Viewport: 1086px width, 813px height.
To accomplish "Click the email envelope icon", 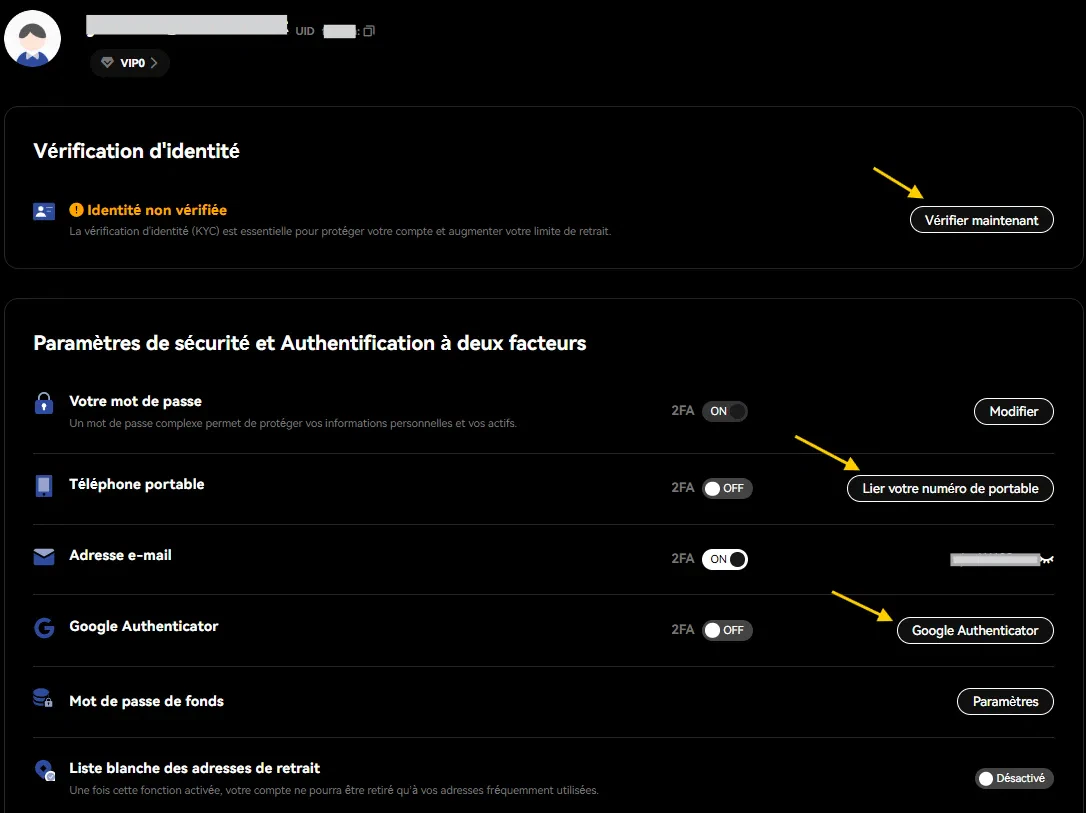I will pyautogui.click(x=44, y=555).
